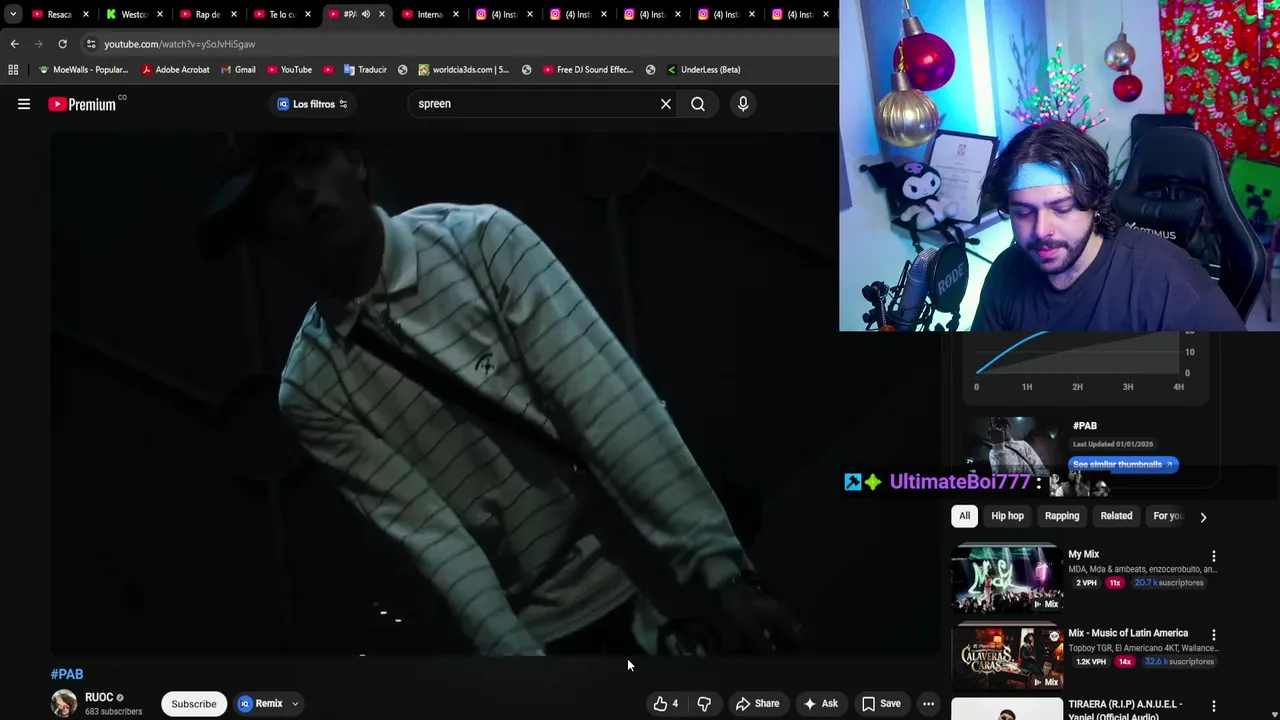
Task: Expand the Remix dropdown arrow
Action: 295,704
